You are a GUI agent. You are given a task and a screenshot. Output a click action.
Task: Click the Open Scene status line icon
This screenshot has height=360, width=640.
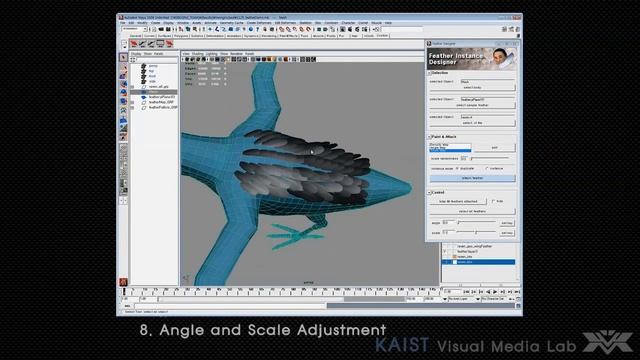[161, 29]
